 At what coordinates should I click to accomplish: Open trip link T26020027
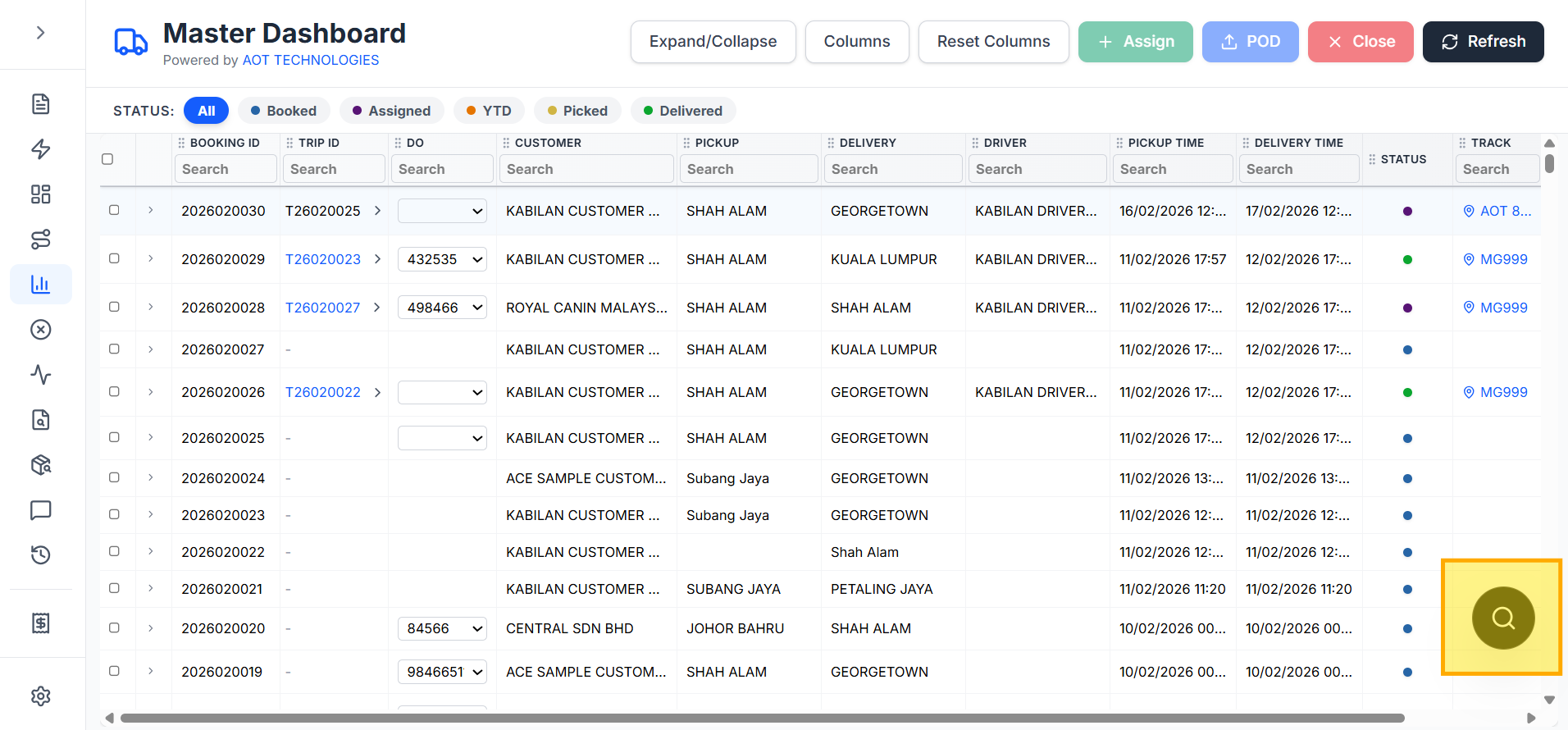pos(323,308)
